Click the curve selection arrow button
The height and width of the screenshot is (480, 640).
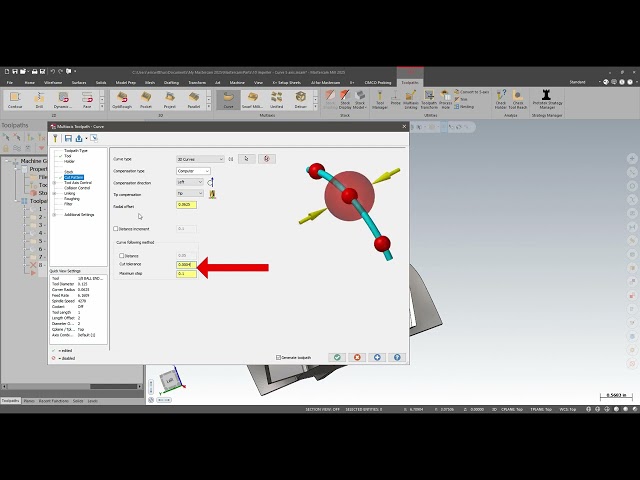coord(247,159)
